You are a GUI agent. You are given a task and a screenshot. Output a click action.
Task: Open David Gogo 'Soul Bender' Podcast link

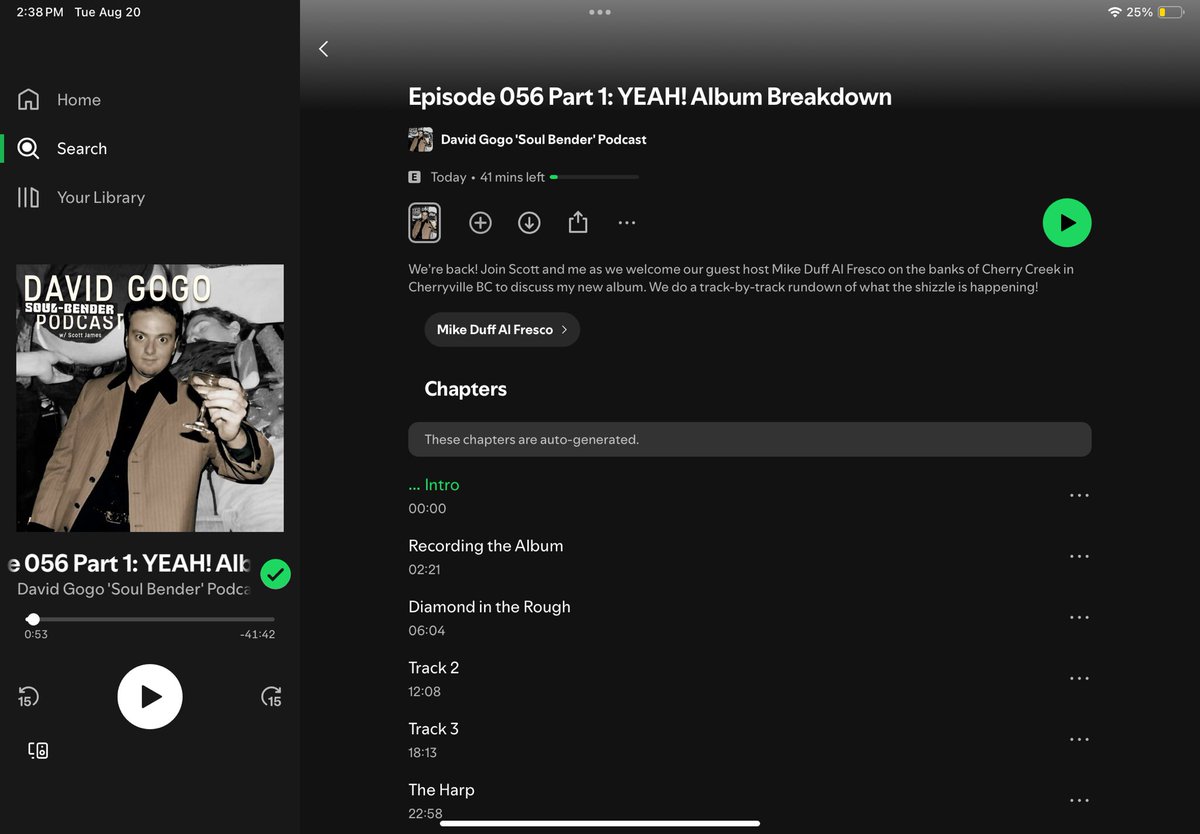tap(544, 140)
